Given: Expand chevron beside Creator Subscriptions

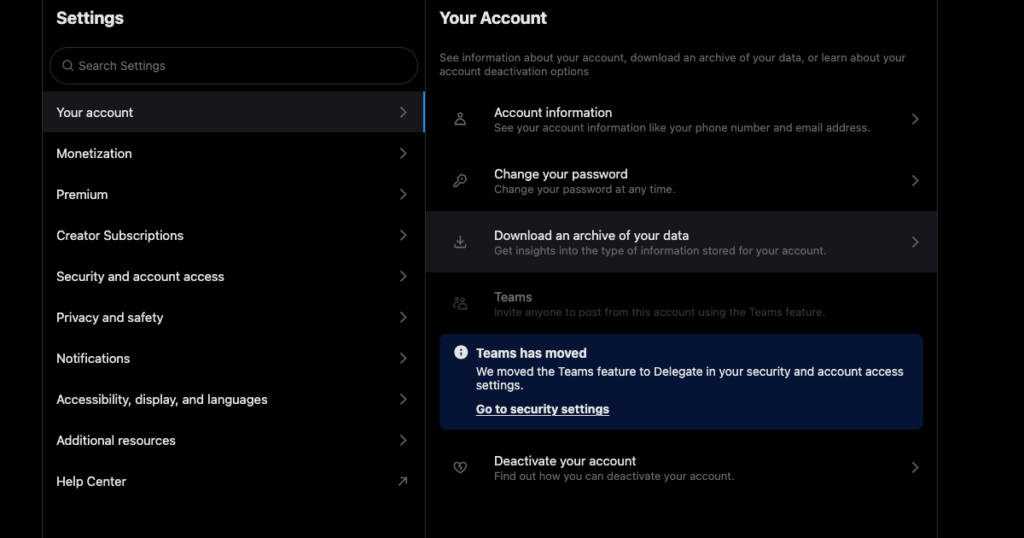Looking at the screenshot, I should tap(403, 236).
